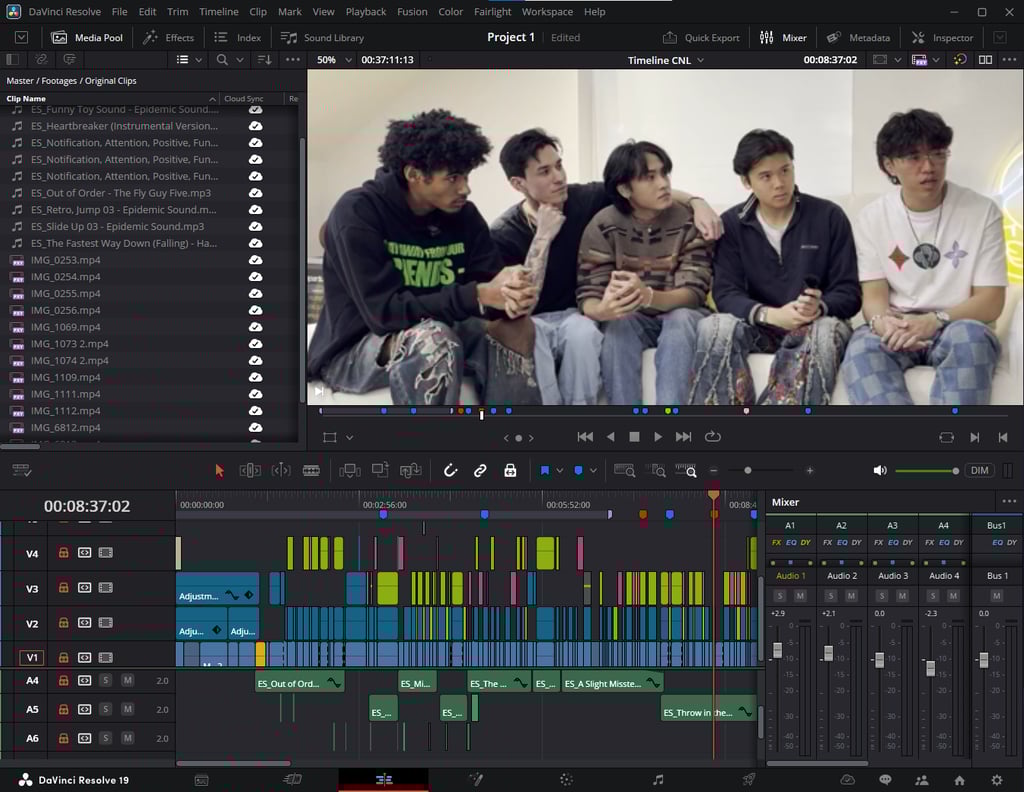Switch to the Color page icon
The image size is (1024, 792).
coord(565,780)
